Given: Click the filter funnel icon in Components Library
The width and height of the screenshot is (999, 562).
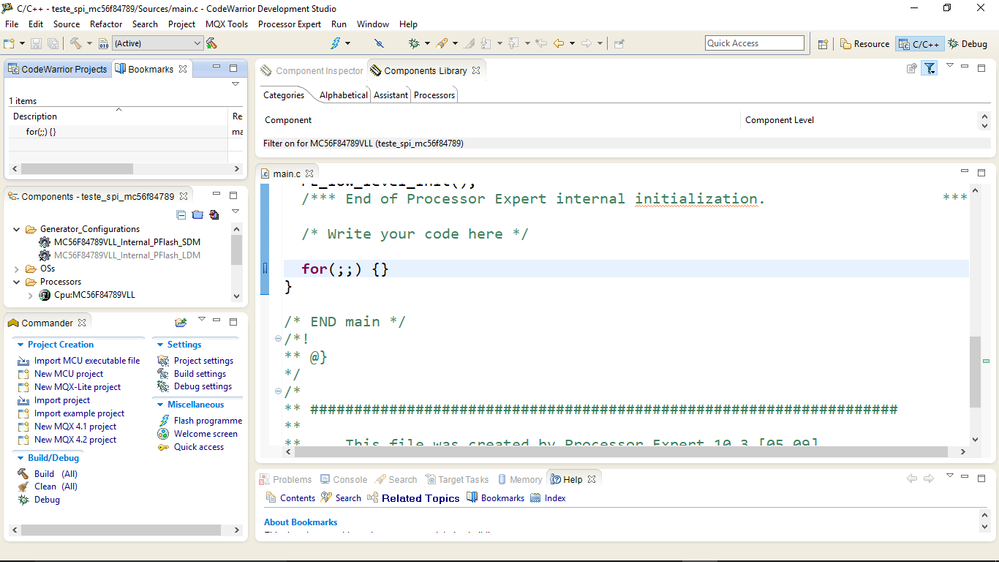Looking at the screenshot, I should 930,68.
